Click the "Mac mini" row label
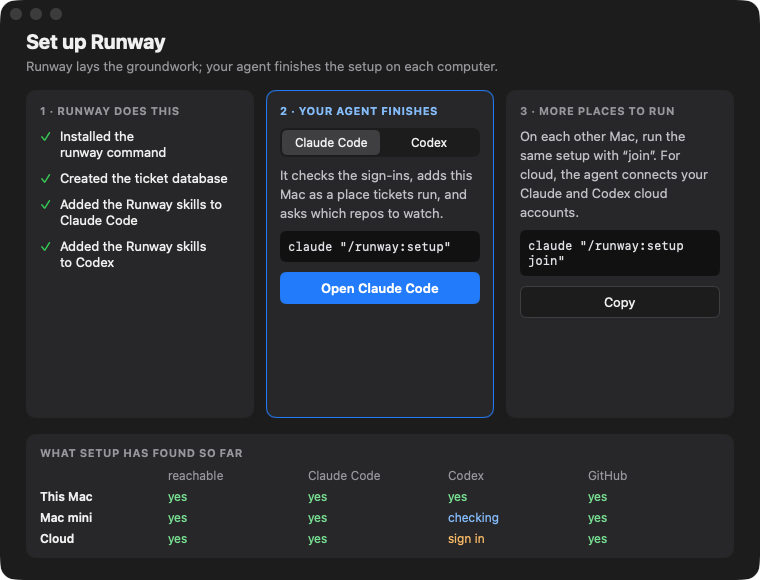The width and height of the screenshot is (760, 580). pos(66,517)
